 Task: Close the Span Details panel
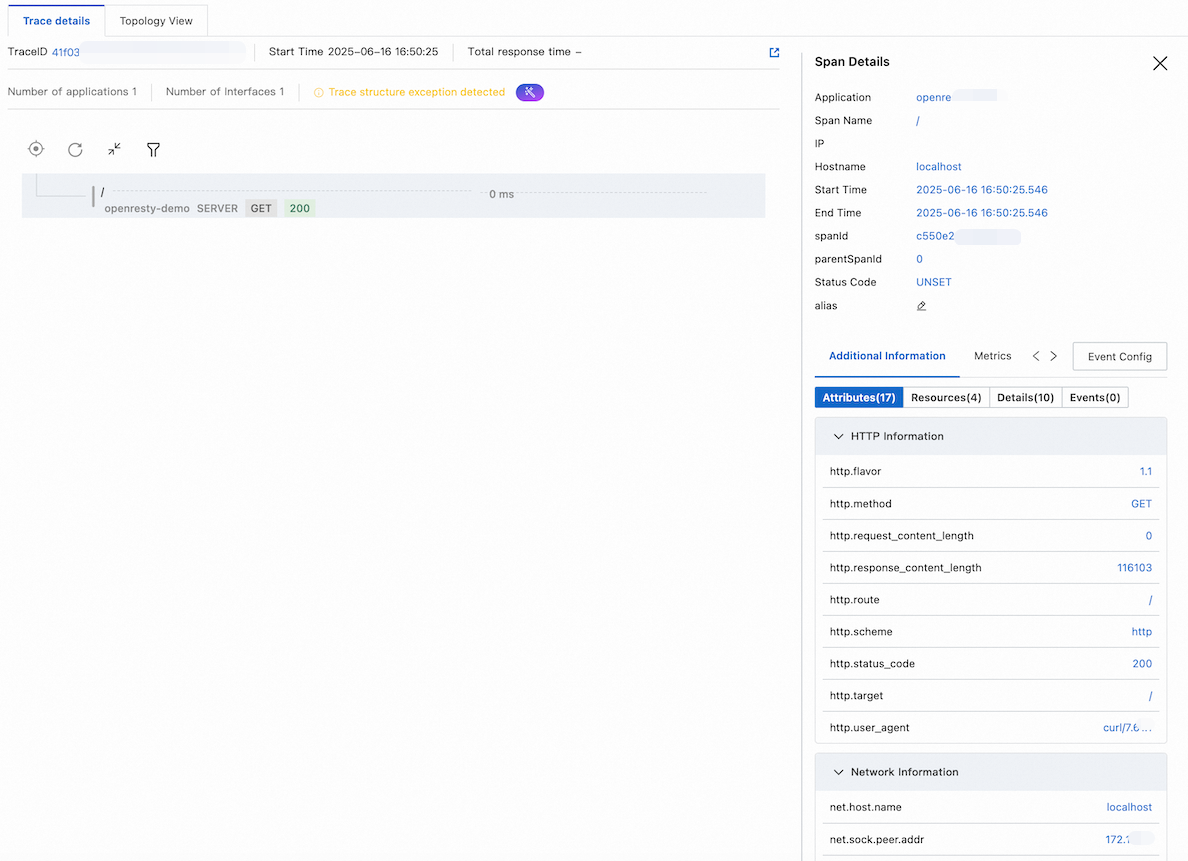1160,63
